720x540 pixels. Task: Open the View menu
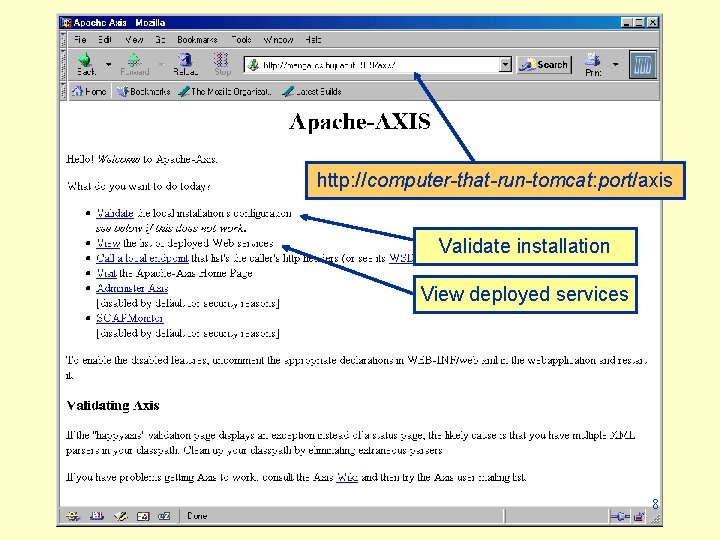tap(134, 40)
